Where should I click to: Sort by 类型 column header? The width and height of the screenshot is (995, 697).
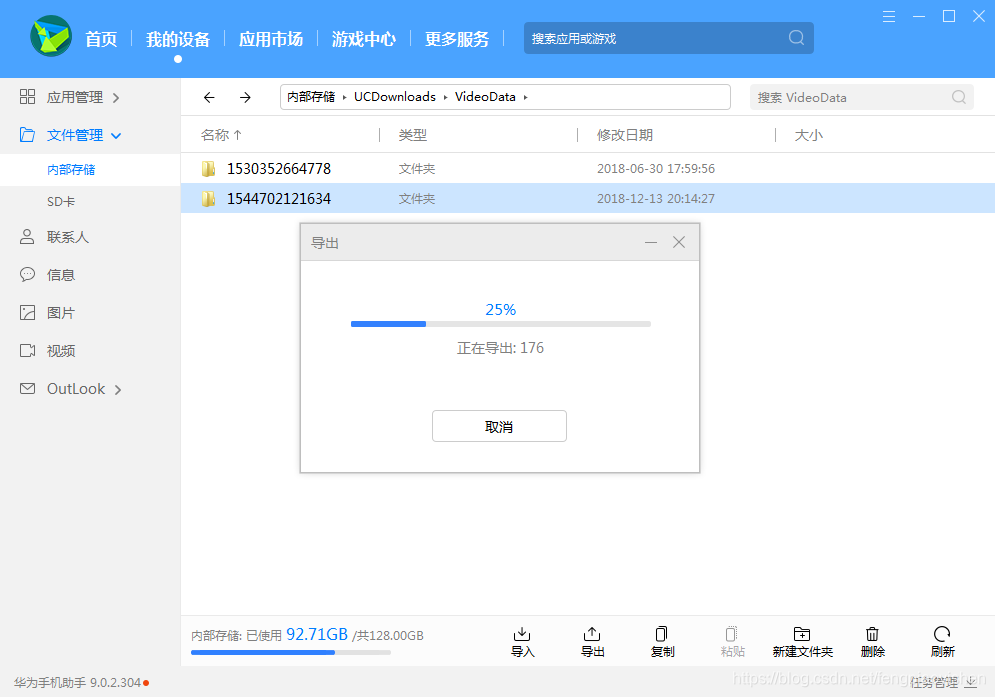point(412,135)
